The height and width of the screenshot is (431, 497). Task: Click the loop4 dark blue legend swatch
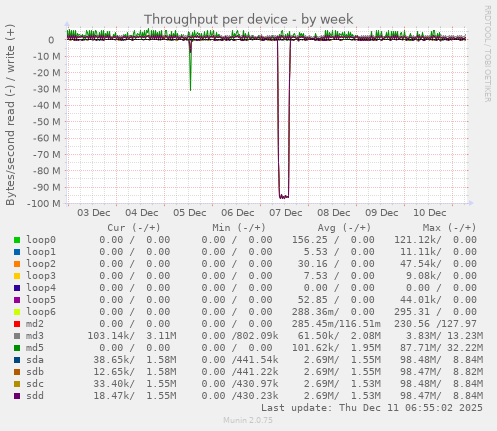pos(17,288)
